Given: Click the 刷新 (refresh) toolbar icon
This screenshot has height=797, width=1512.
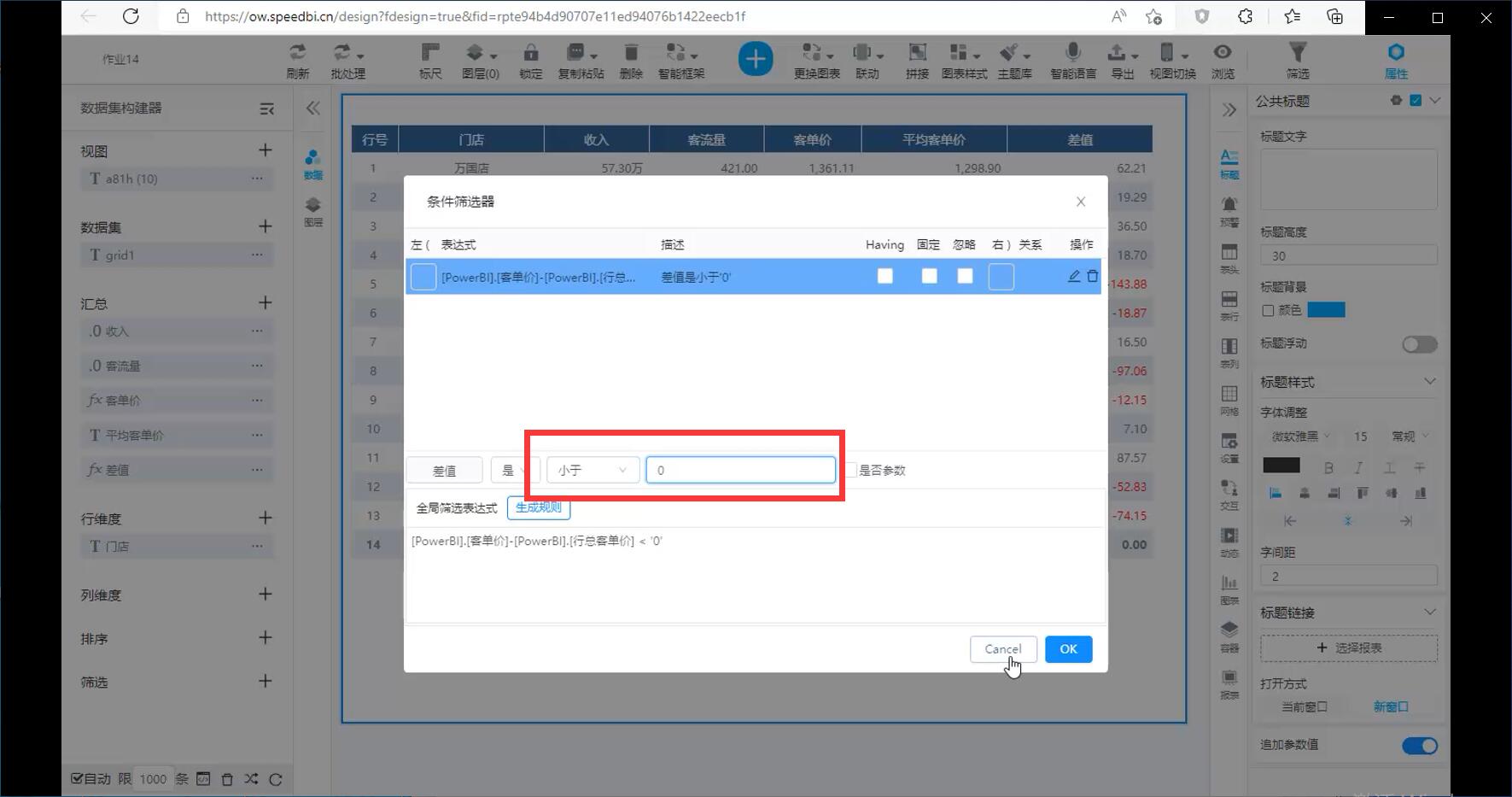Looking at the screenshot, I should [x=297, y=60].
